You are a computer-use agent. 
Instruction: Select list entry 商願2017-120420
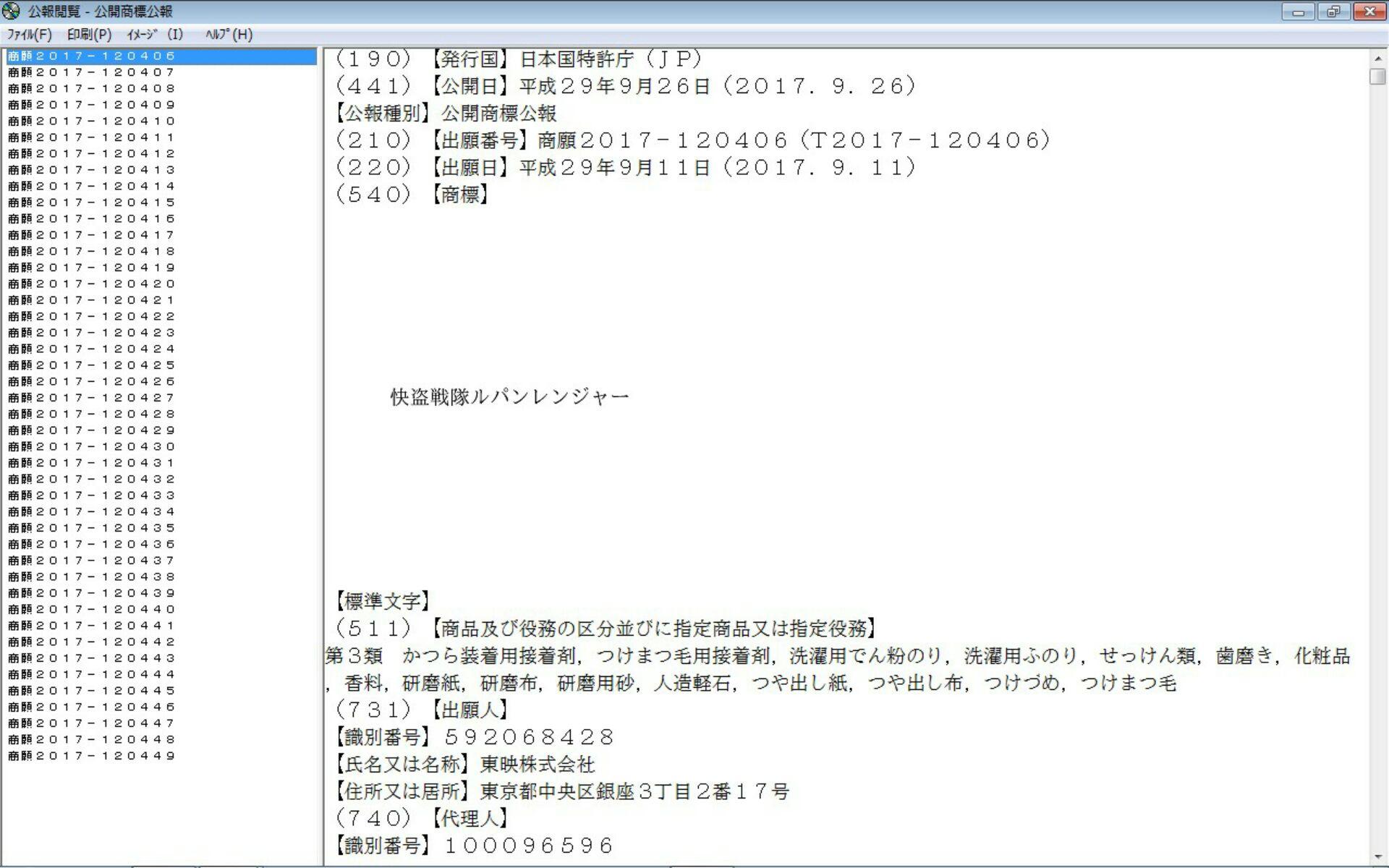[x=92, y=284]
